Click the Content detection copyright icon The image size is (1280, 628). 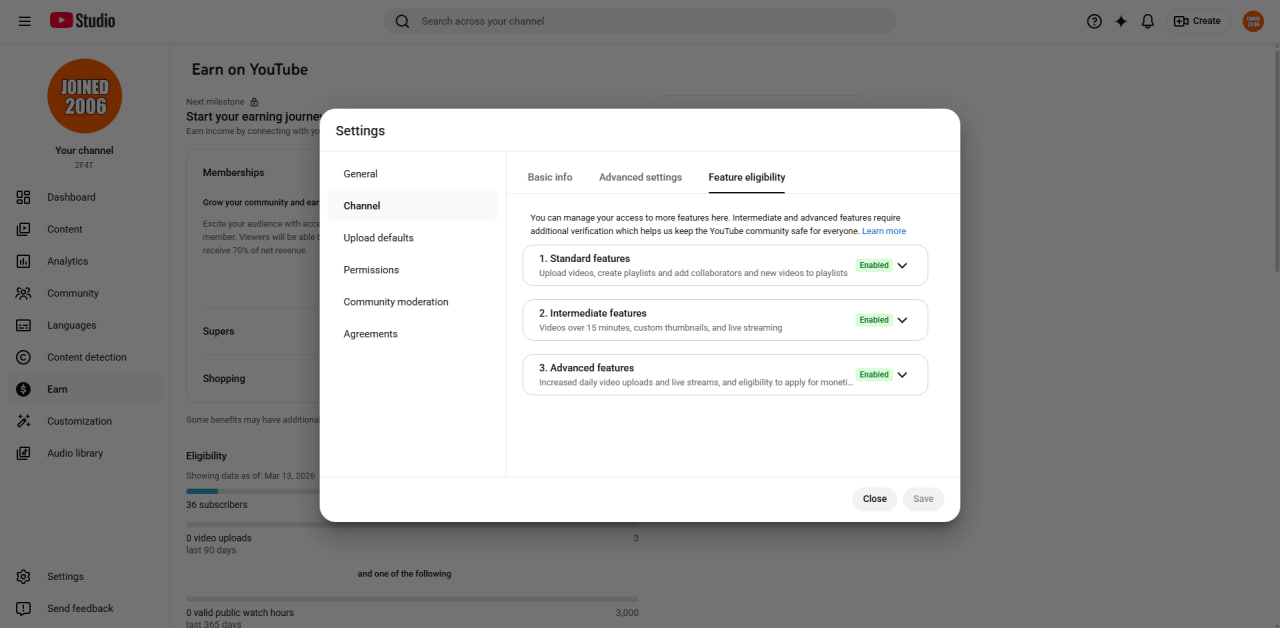tap(24, 357)
